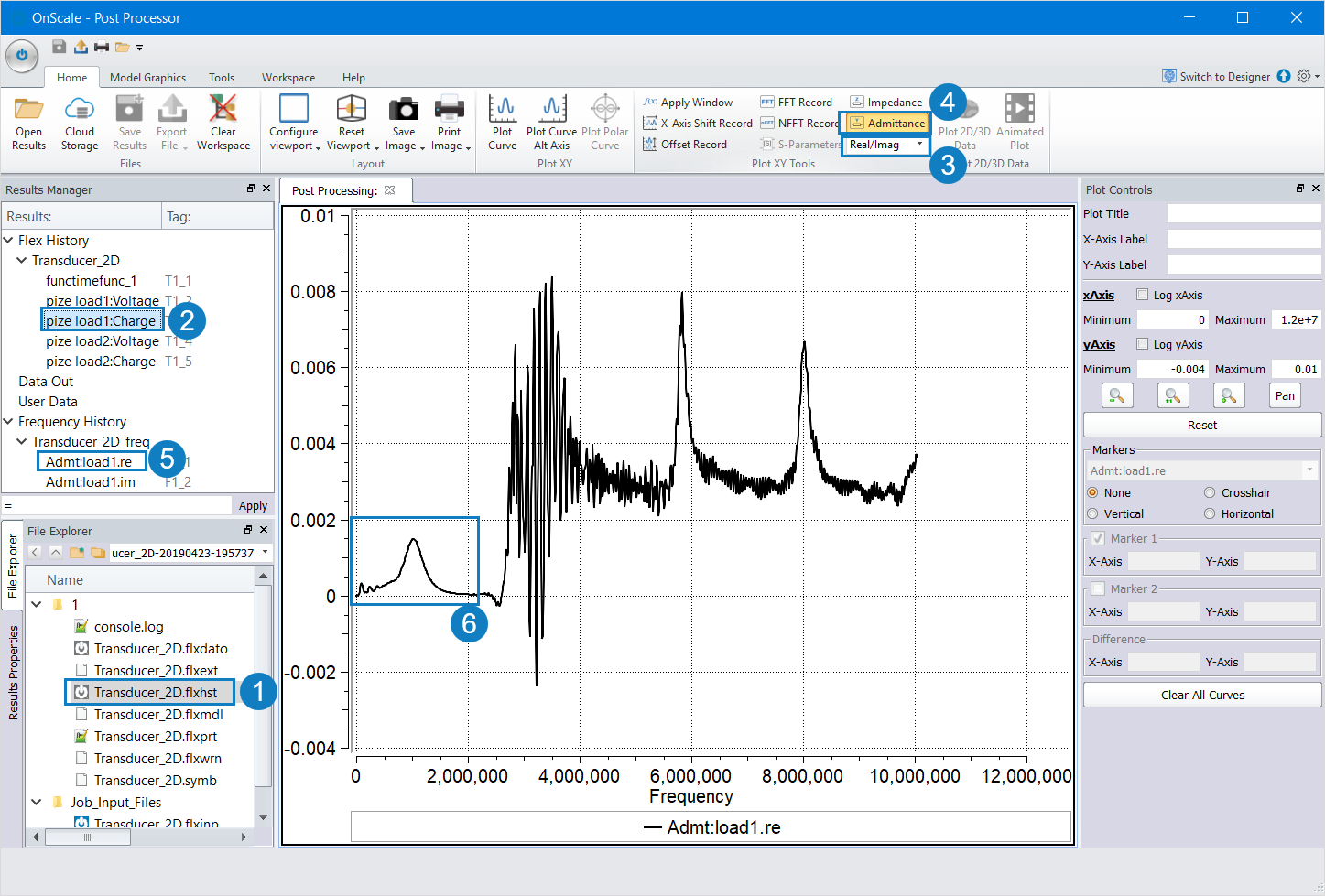Screen dimensions: 1325x896
Task: Open the Tools ribbon tab
Action: tap(222, 78)
